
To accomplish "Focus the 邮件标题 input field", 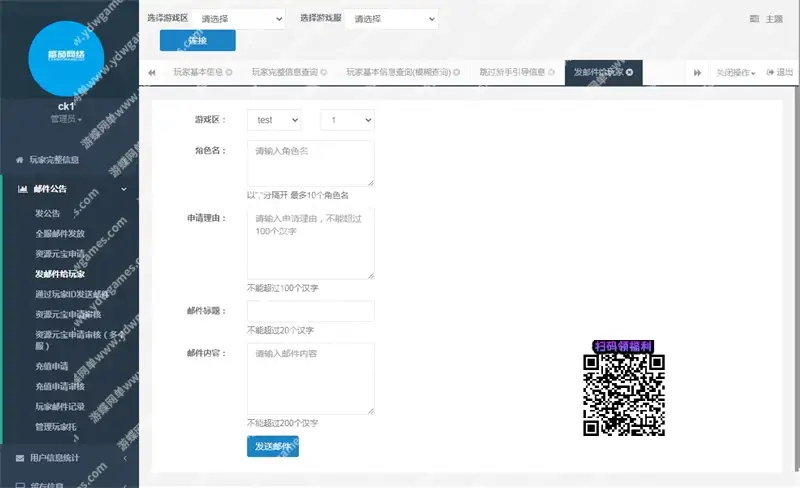I will [x=311, y=311].
